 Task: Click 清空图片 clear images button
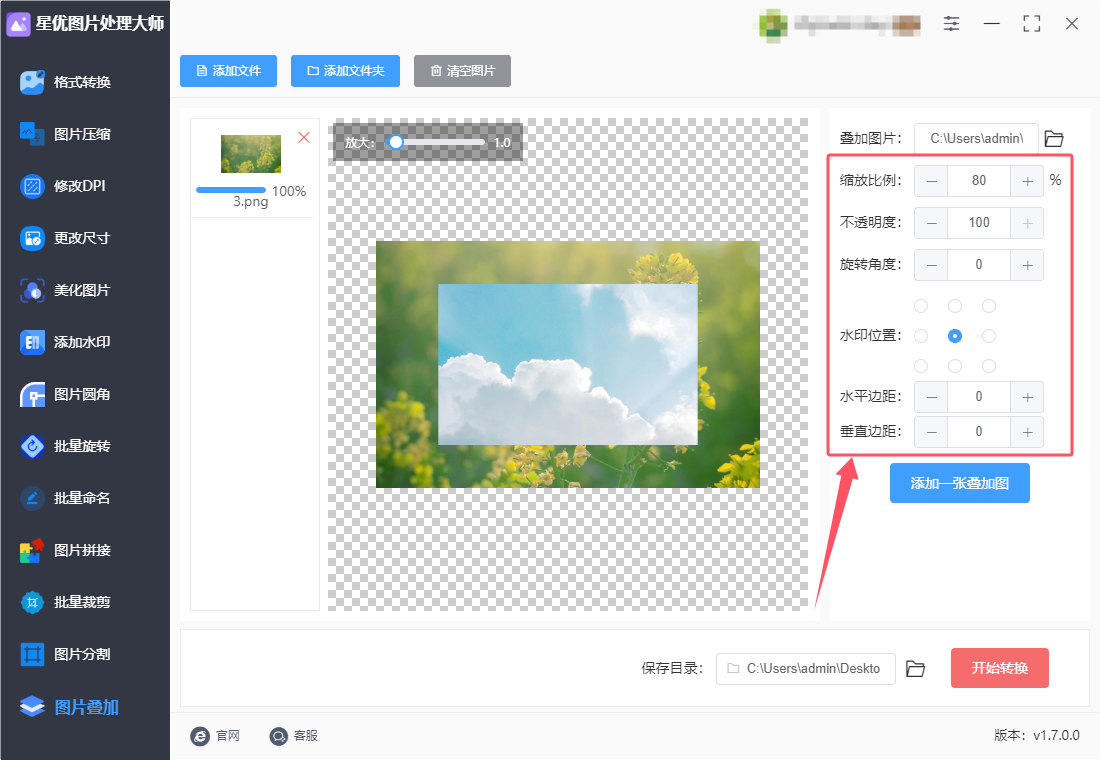point(462,71)
